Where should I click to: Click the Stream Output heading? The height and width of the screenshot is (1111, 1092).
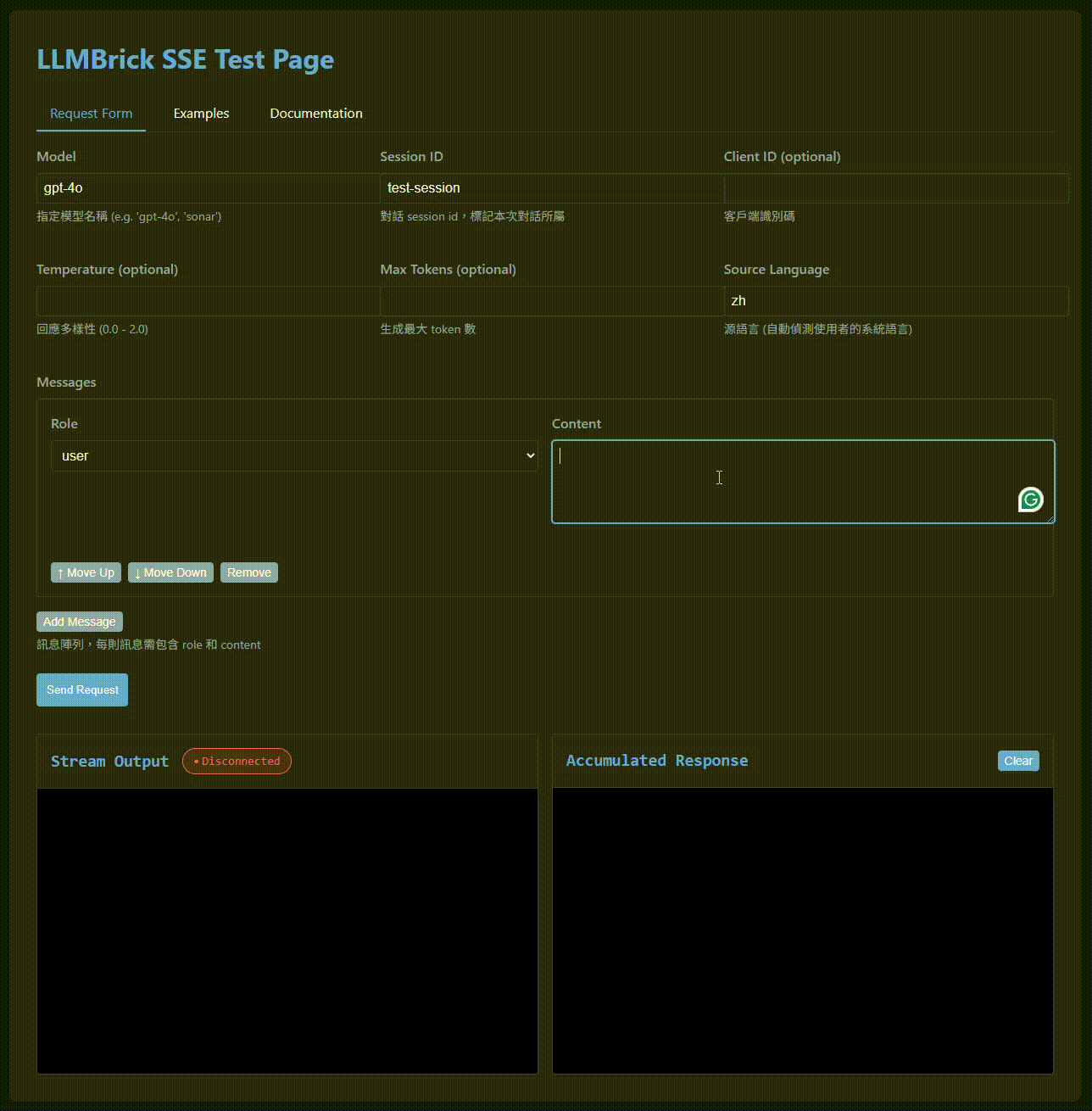(x=109, y=761)
